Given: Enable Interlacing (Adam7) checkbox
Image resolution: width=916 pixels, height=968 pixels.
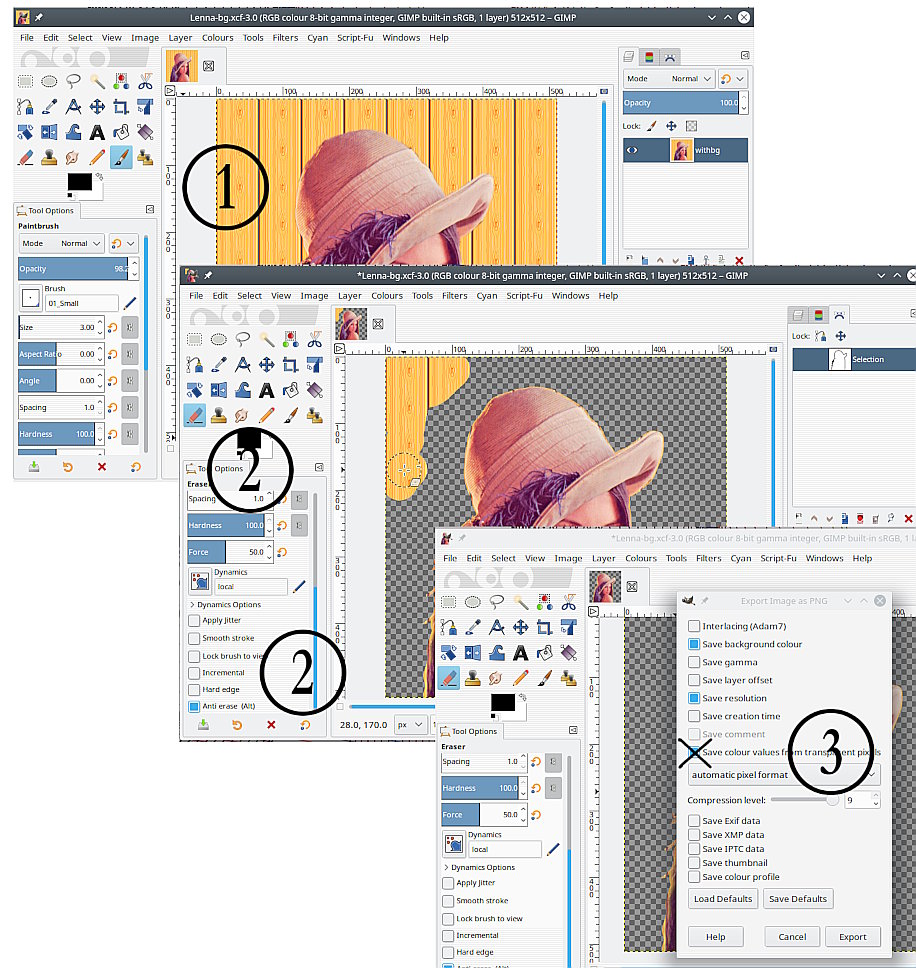Looking at the screenshot, I should click(694, 626).
